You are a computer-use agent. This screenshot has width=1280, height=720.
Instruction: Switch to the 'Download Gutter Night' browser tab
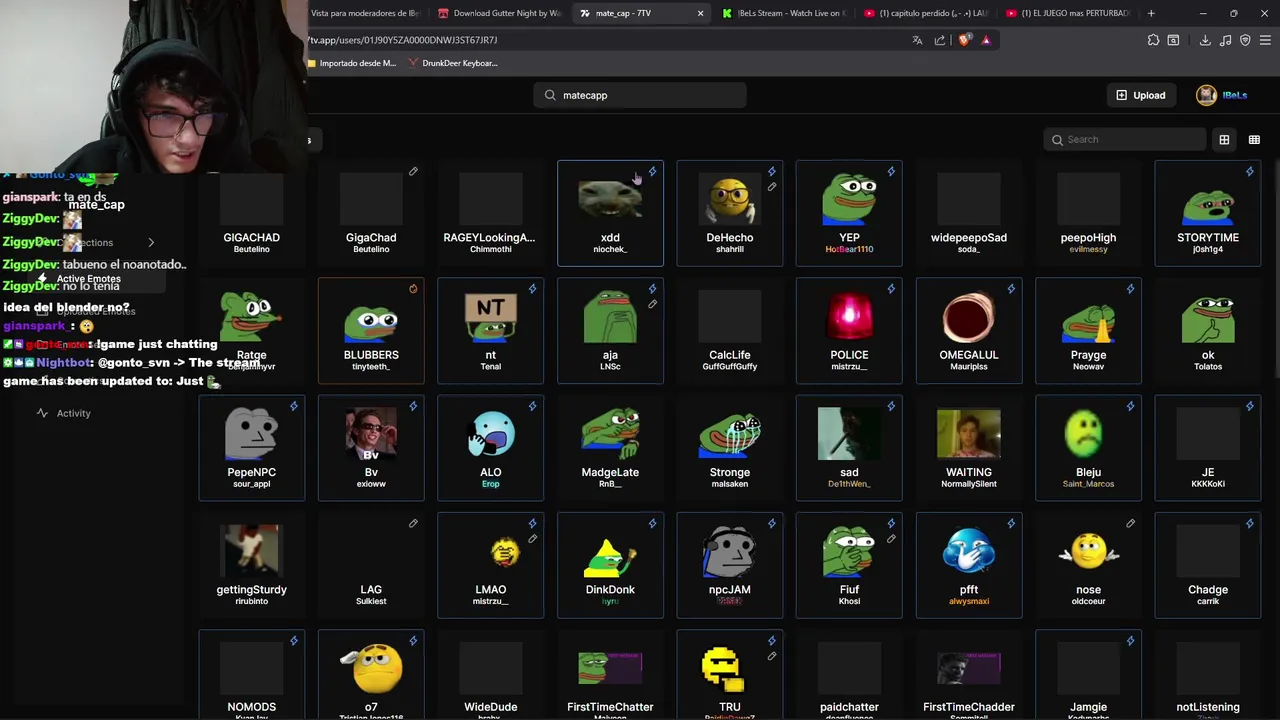(x=498, y=13)
